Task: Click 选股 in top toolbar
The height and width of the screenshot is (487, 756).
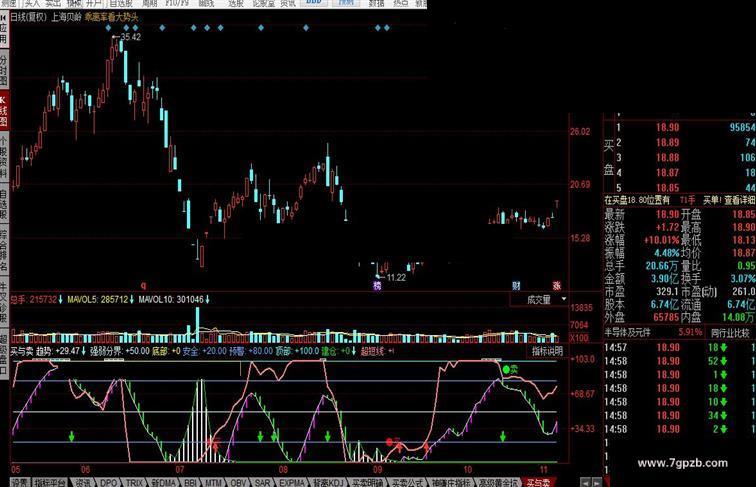Action: click(x=236, y=3)
